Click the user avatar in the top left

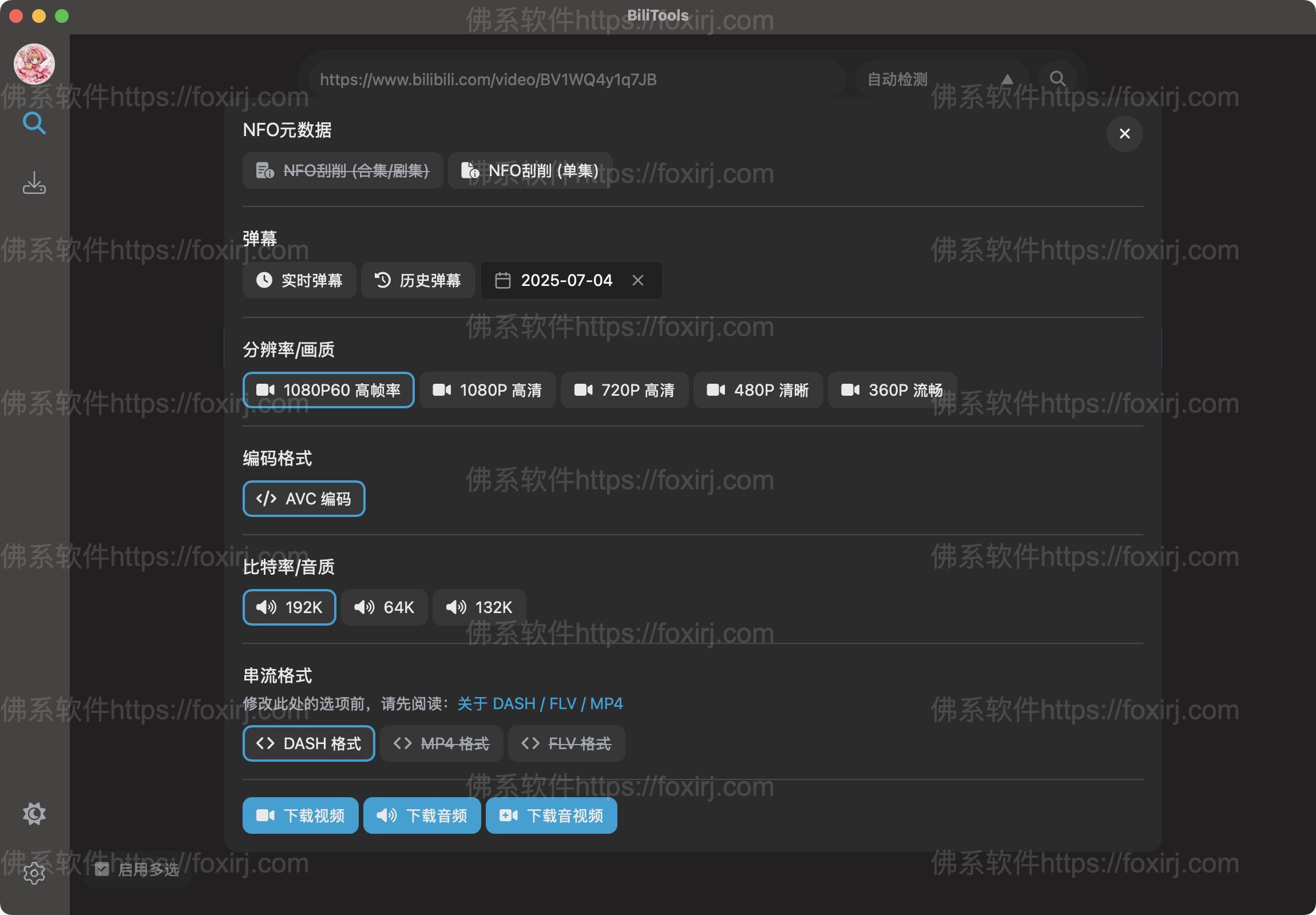33,64
